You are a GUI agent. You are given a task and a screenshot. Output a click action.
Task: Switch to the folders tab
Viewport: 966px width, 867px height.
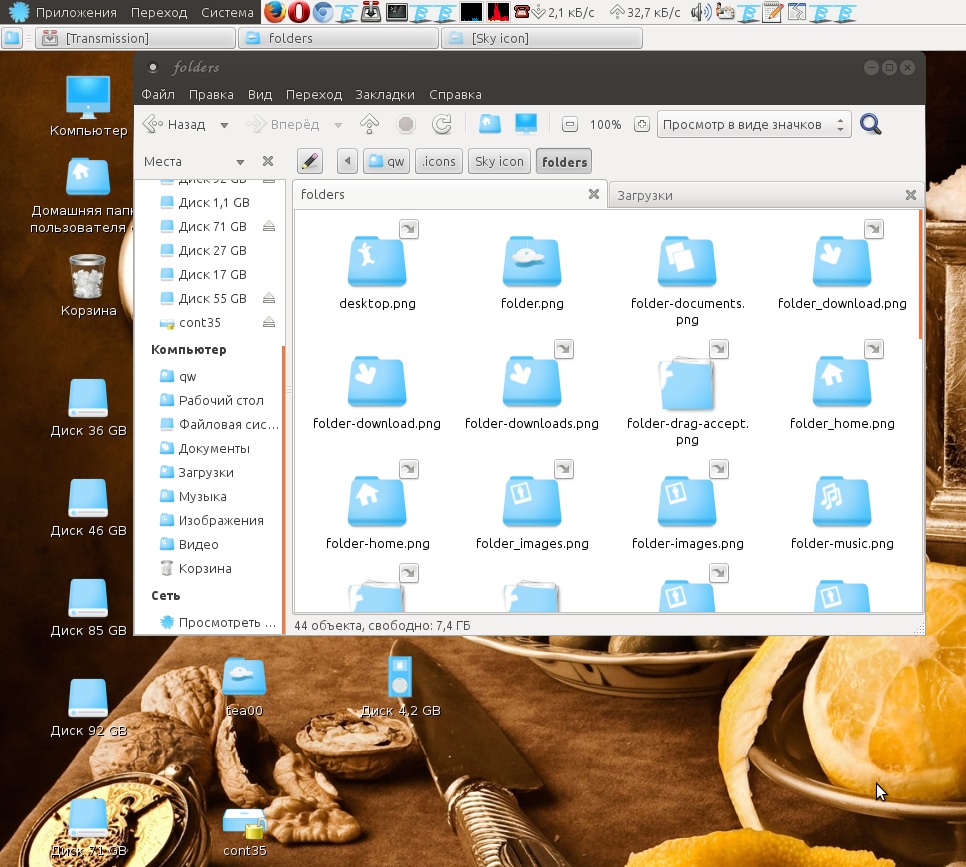point(442,195)
